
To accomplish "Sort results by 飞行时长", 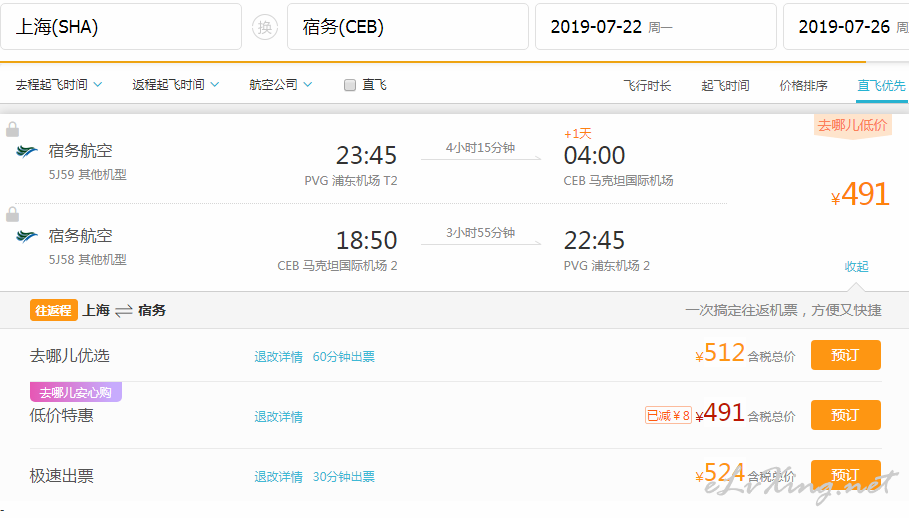I will point(647,86).
